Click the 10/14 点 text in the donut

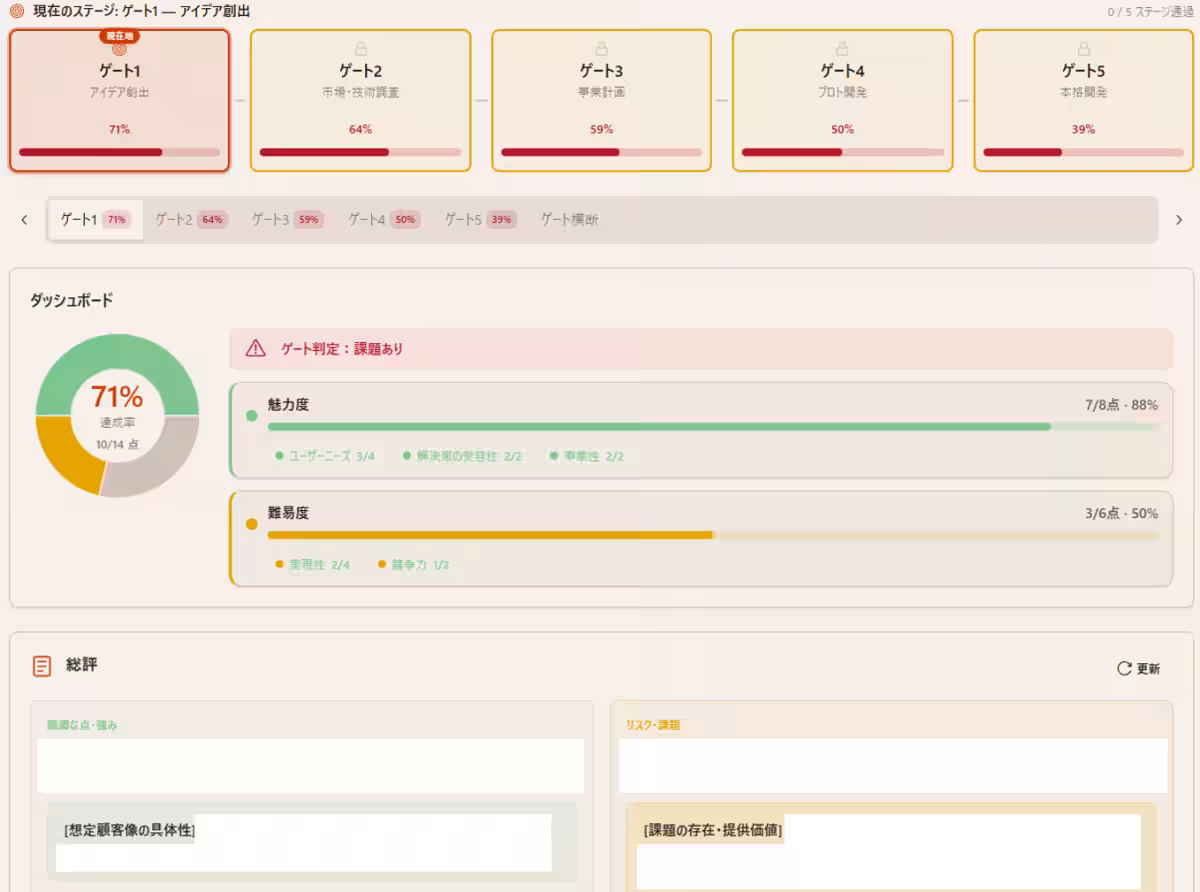click(x=118, y=444)
